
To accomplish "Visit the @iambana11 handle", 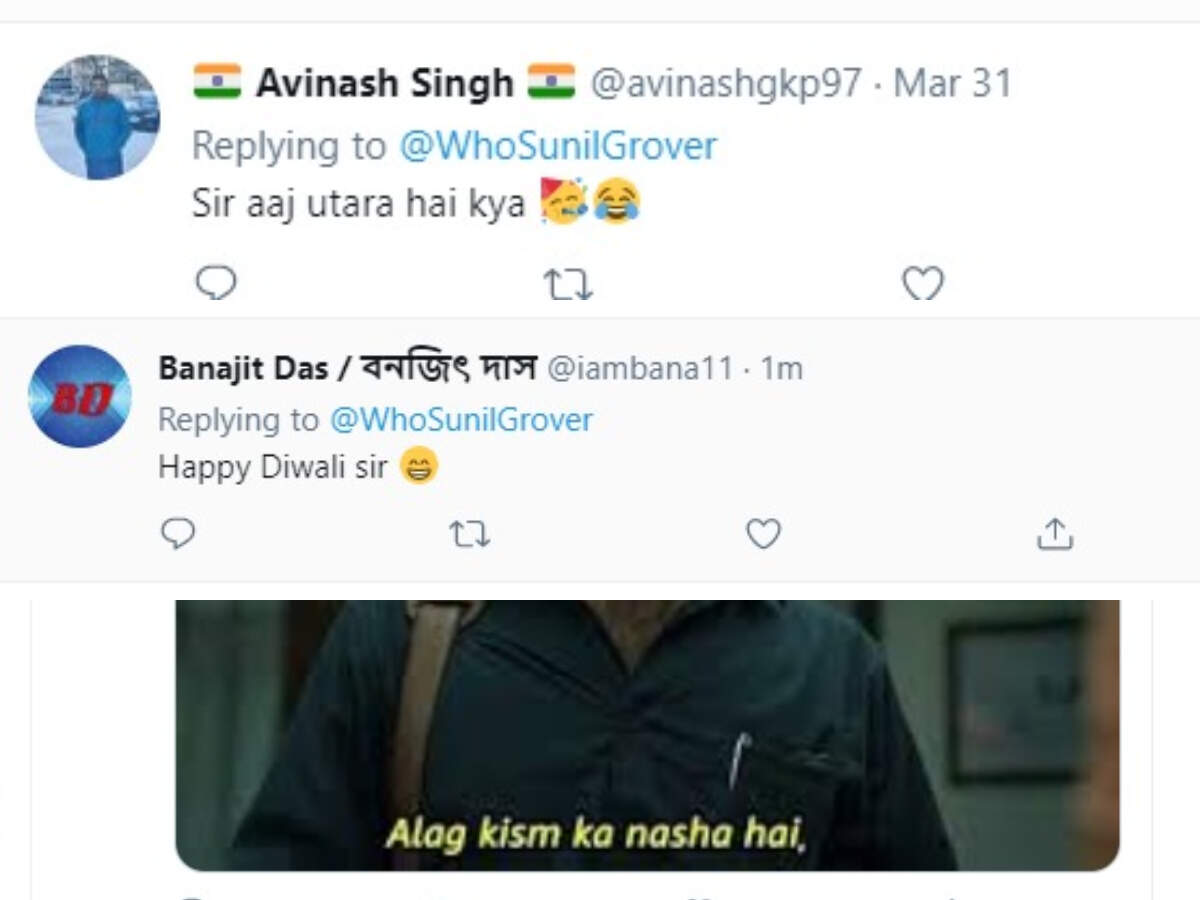I will pyautogui.click(x=640, y=369).
